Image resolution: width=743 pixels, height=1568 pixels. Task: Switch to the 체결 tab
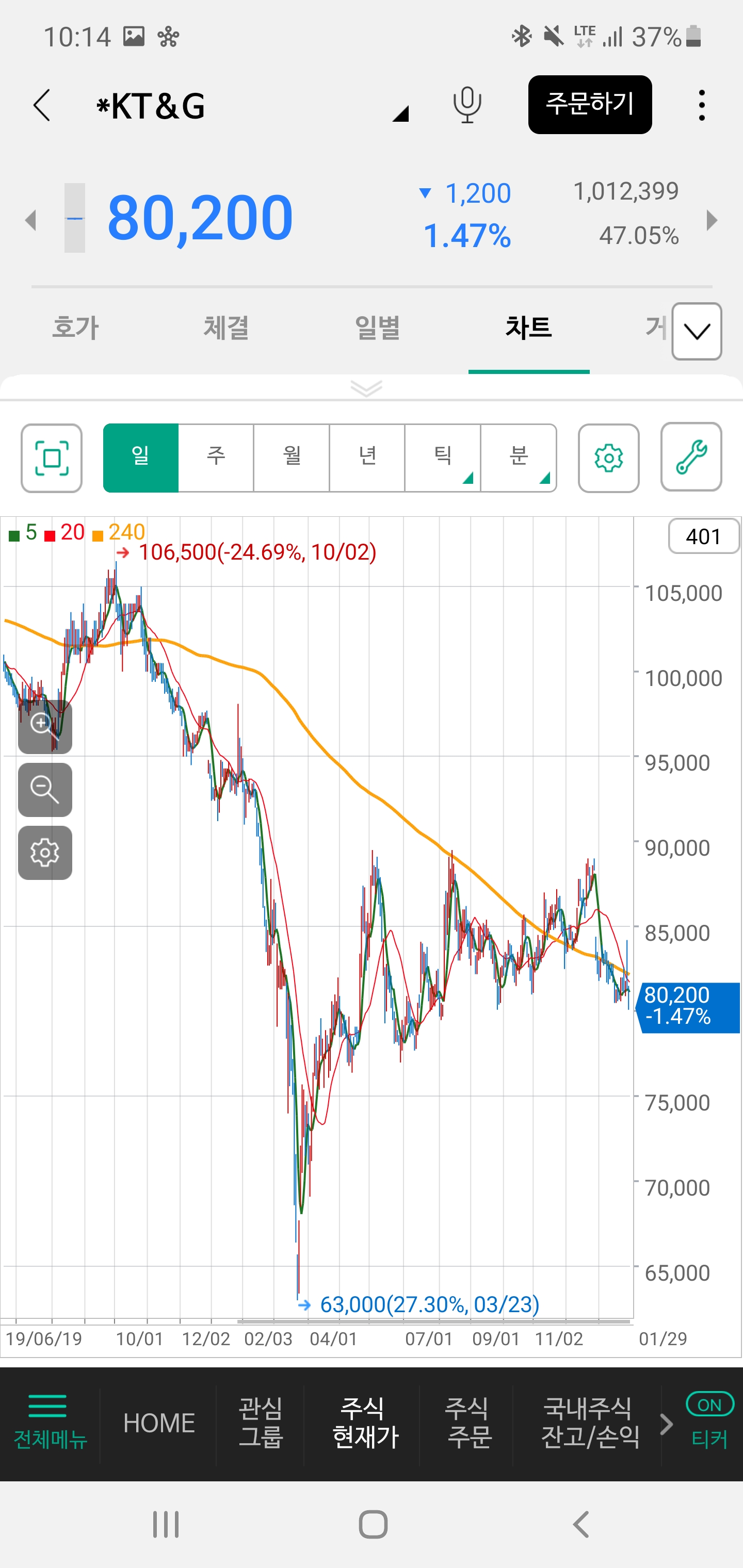[227, 328]
